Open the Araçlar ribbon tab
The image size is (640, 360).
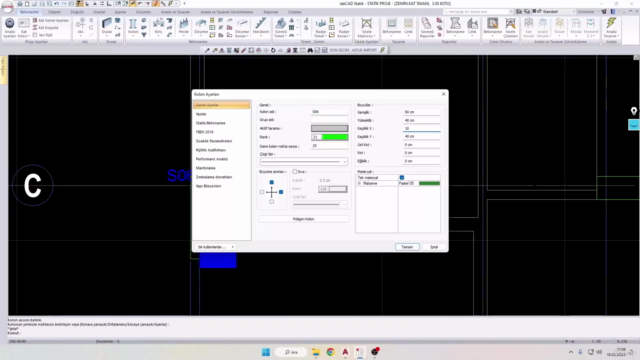100,12
